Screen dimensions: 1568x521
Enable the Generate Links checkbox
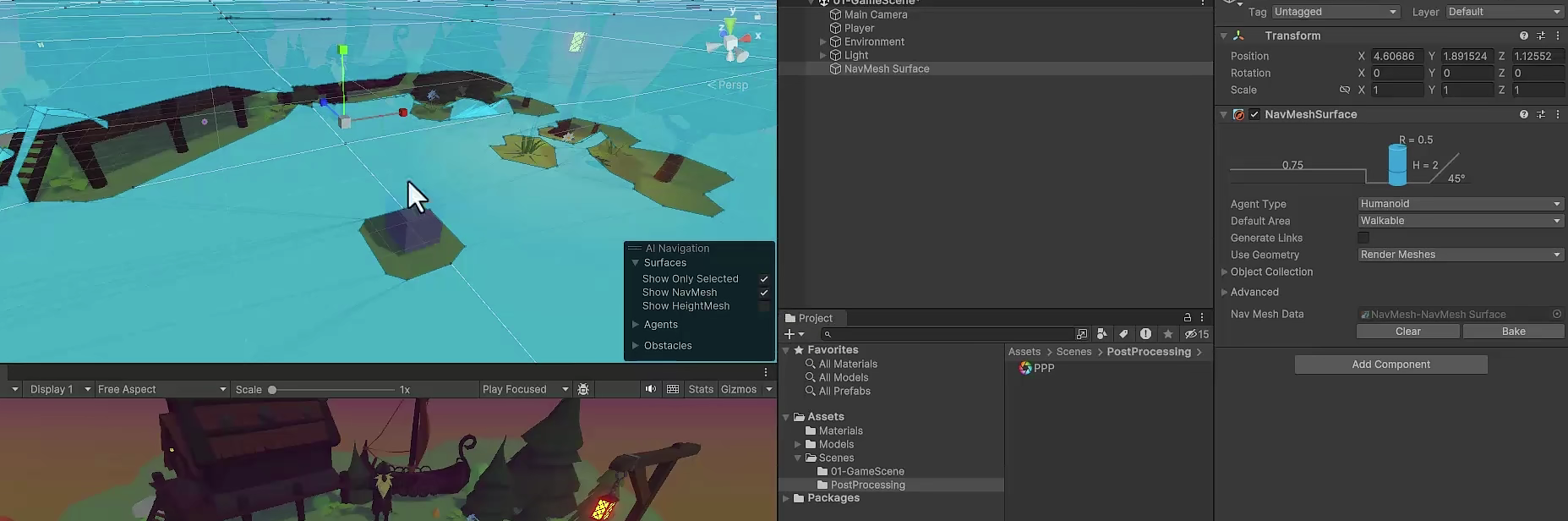pos(1363,238)
